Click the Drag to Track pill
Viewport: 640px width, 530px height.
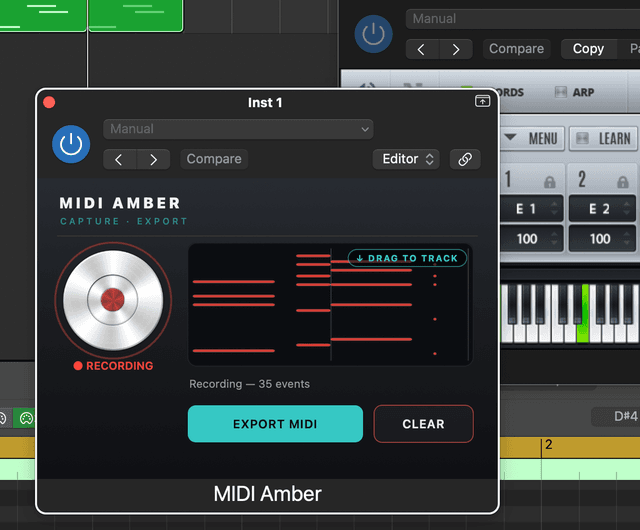[407, 258]
